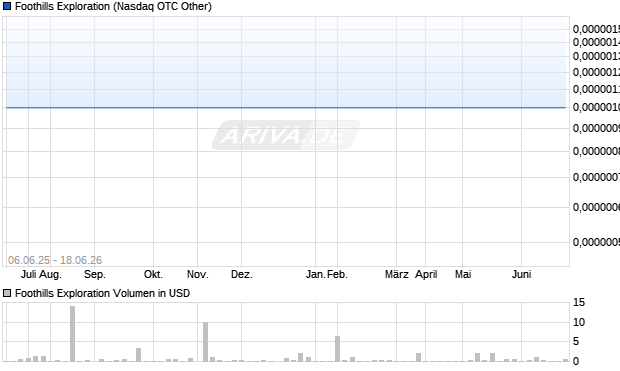Click the date range '06.06.25 - 18.06.26'
This screenshot has height=371, width=620.
tap(55, 260)
